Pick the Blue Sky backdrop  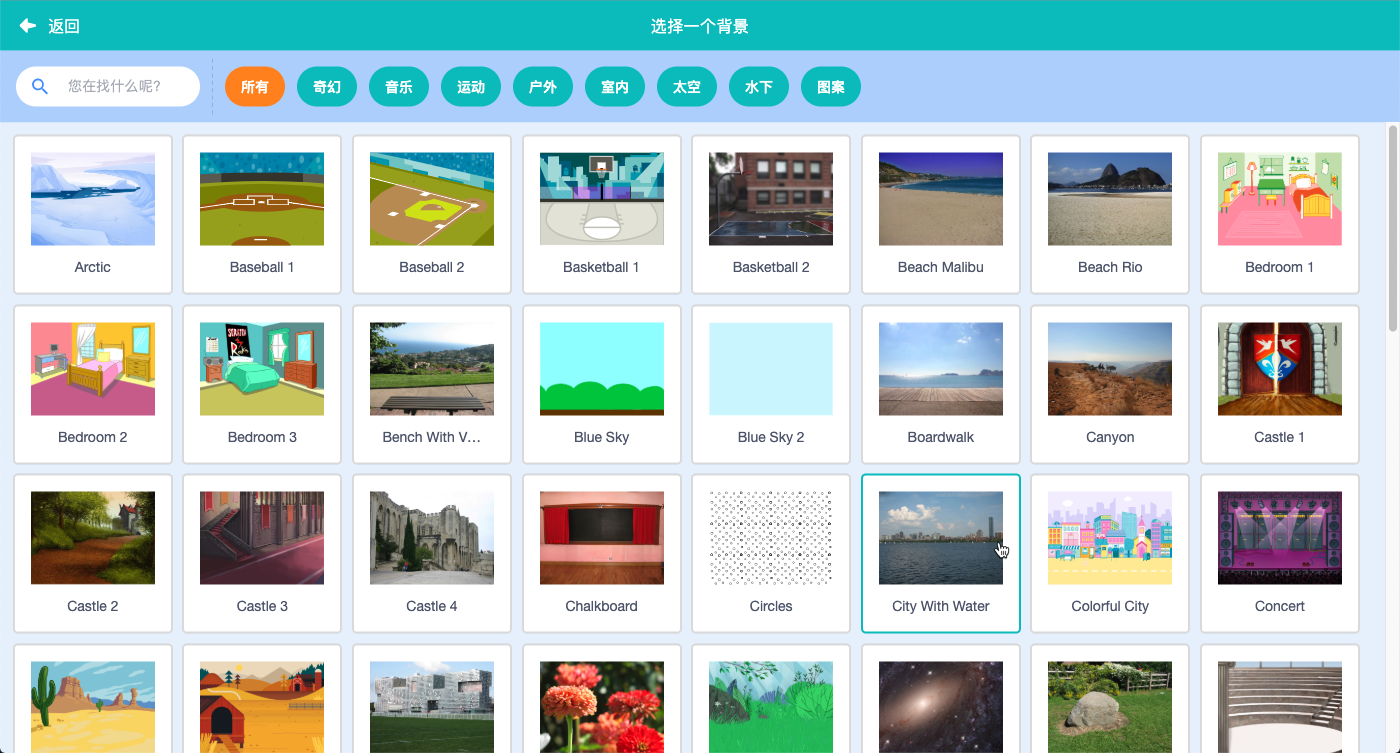pyautogui.click(x=601, y=384)
